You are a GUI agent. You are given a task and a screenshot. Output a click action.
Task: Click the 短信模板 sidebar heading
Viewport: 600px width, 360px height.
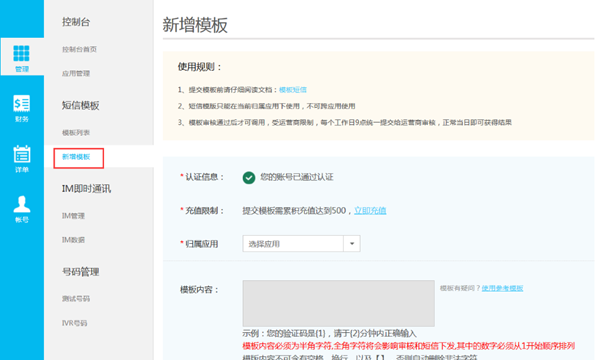80,105
